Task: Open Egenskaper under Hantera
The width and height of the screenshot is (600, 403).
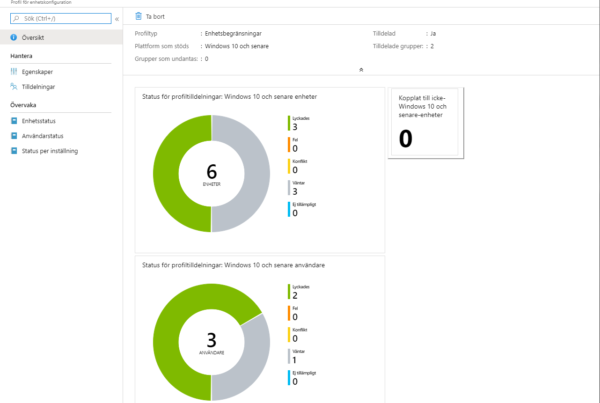Action: coord(38,72)
